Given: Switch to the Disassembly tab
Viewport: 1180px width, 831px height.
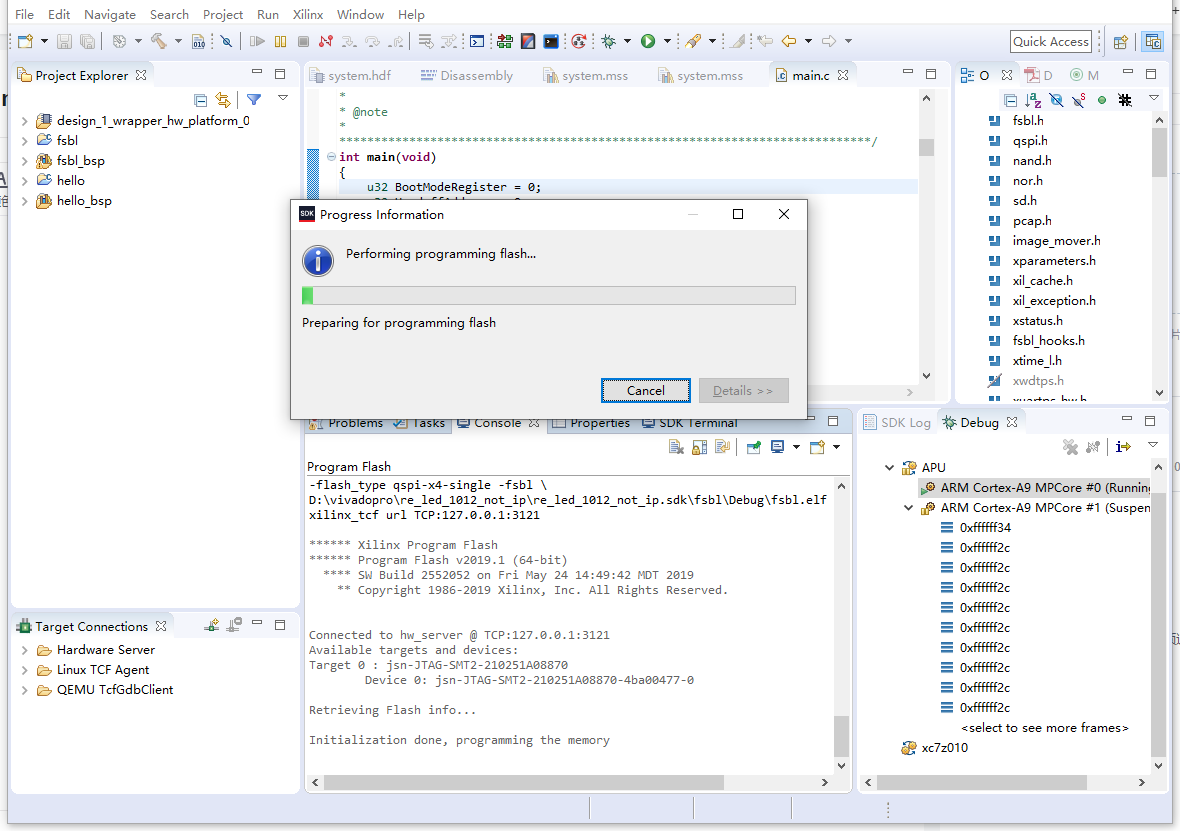Looking at the screenshot, I should tap(467, 75).
